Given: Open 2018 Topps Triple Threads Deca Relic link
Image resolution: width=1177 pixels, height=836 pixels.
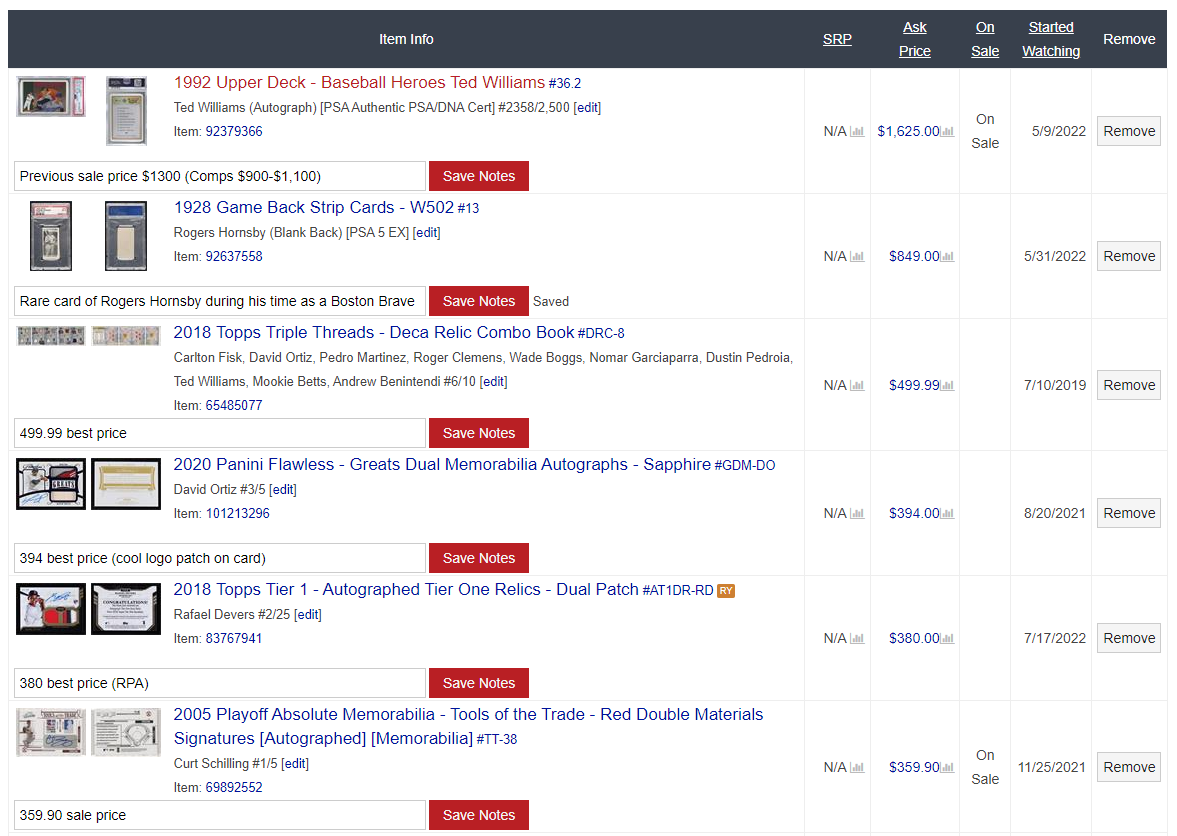Looking at the screenshot, I should [x=374, y=332].
